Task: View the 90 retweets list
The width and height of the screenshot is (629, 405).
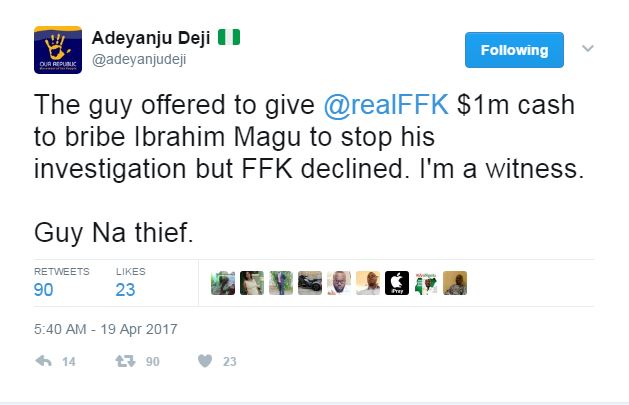Action: coord(46,289)
